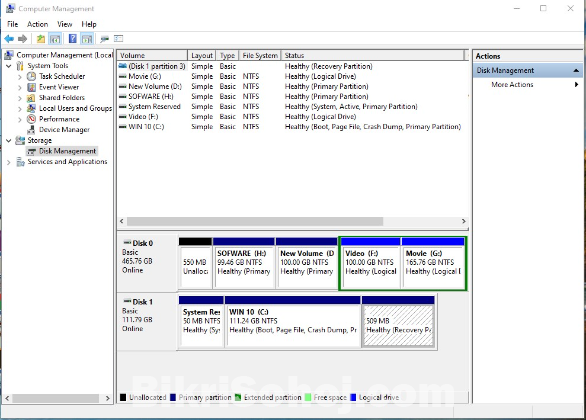This screenshot has width=586, height=420.
Task: Select the Movie (G:) partition block
Action: 433,263
